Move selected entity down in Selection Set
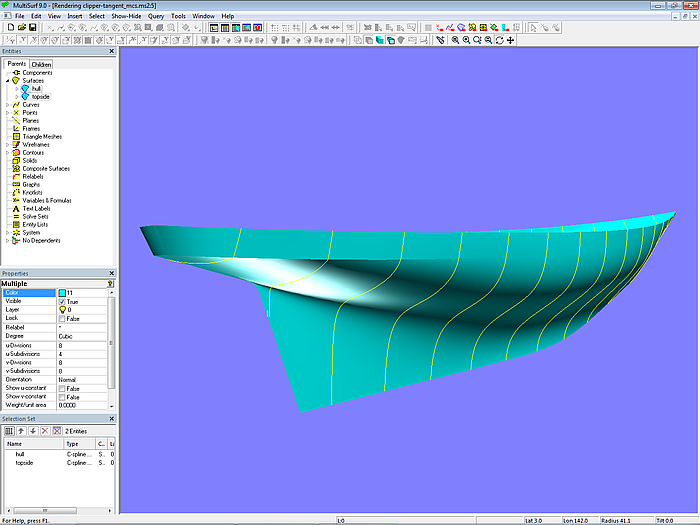Viewport: 700px width, 525px height. 33,431
